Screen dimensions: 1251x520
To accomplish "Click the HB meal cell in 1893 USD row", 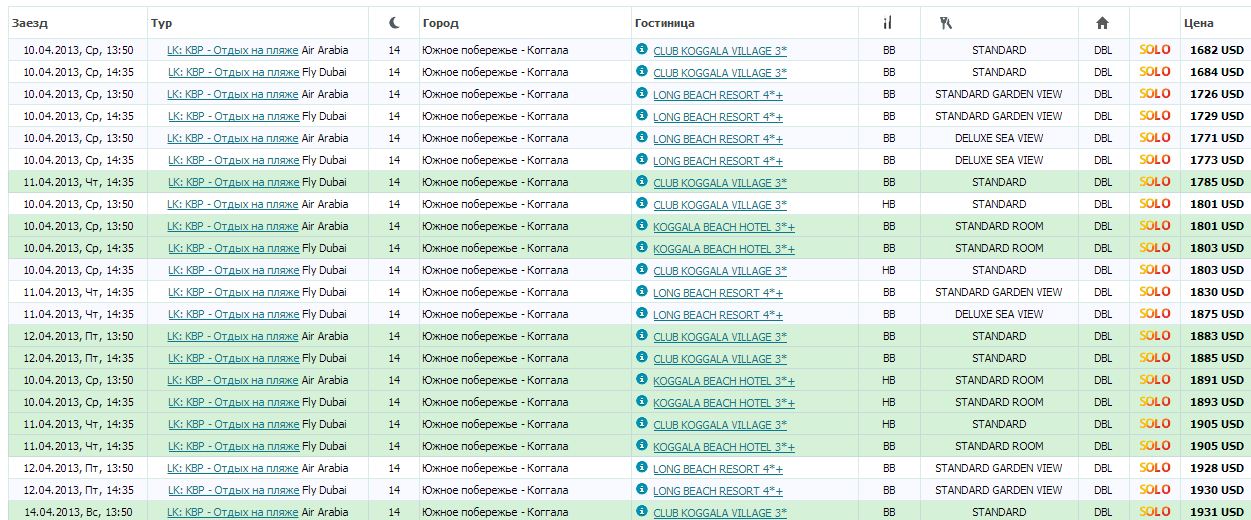I will (x=889, y=402).
